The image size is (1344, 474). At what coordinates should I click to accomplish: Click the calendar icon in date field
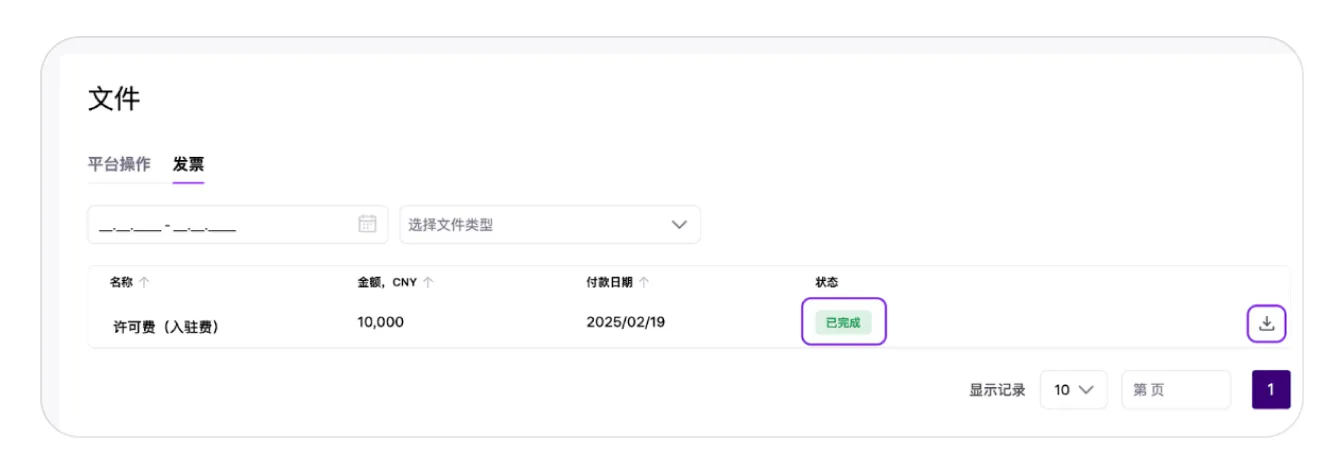(x=367, y=224)
